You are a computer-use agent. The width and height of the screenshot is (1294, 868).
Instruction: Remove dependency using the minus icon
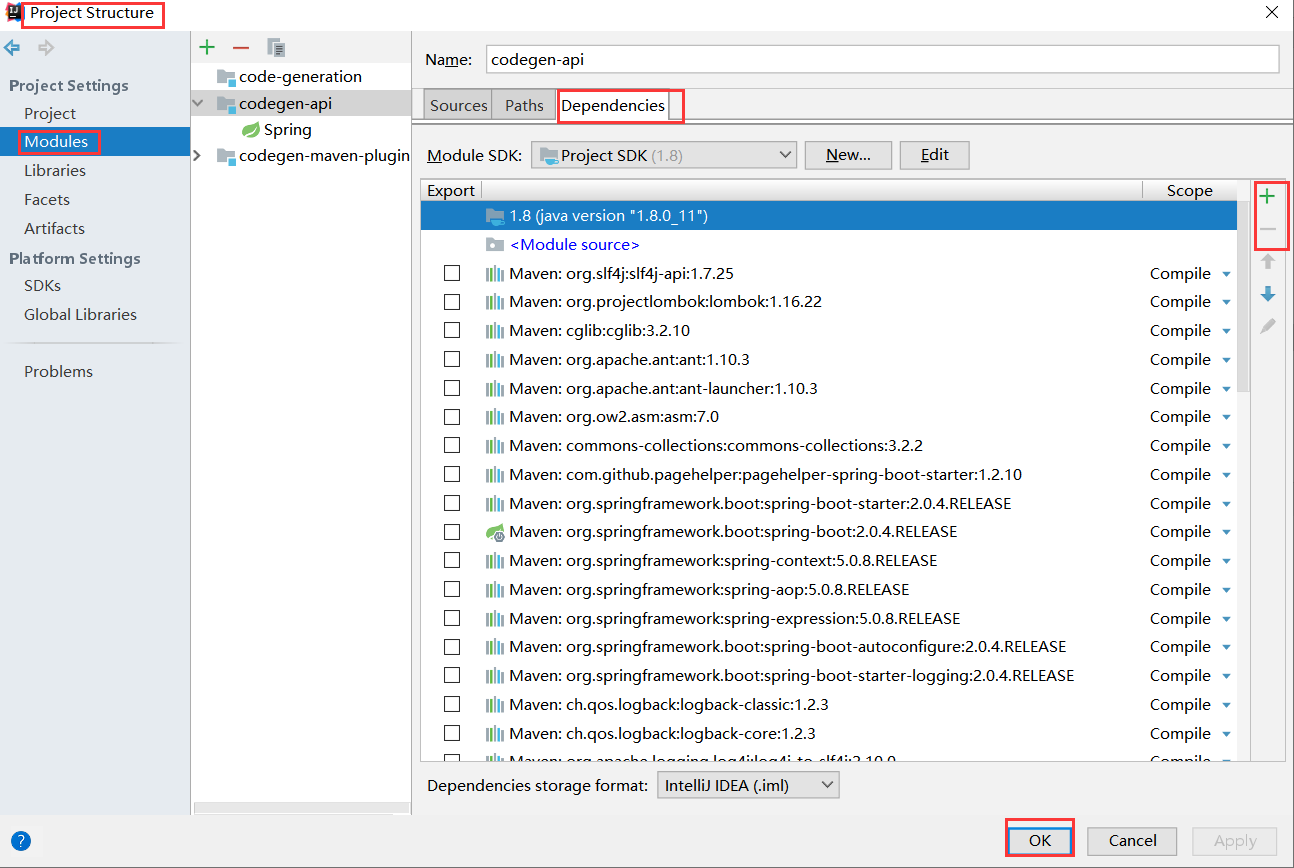tap(1268, 229)
